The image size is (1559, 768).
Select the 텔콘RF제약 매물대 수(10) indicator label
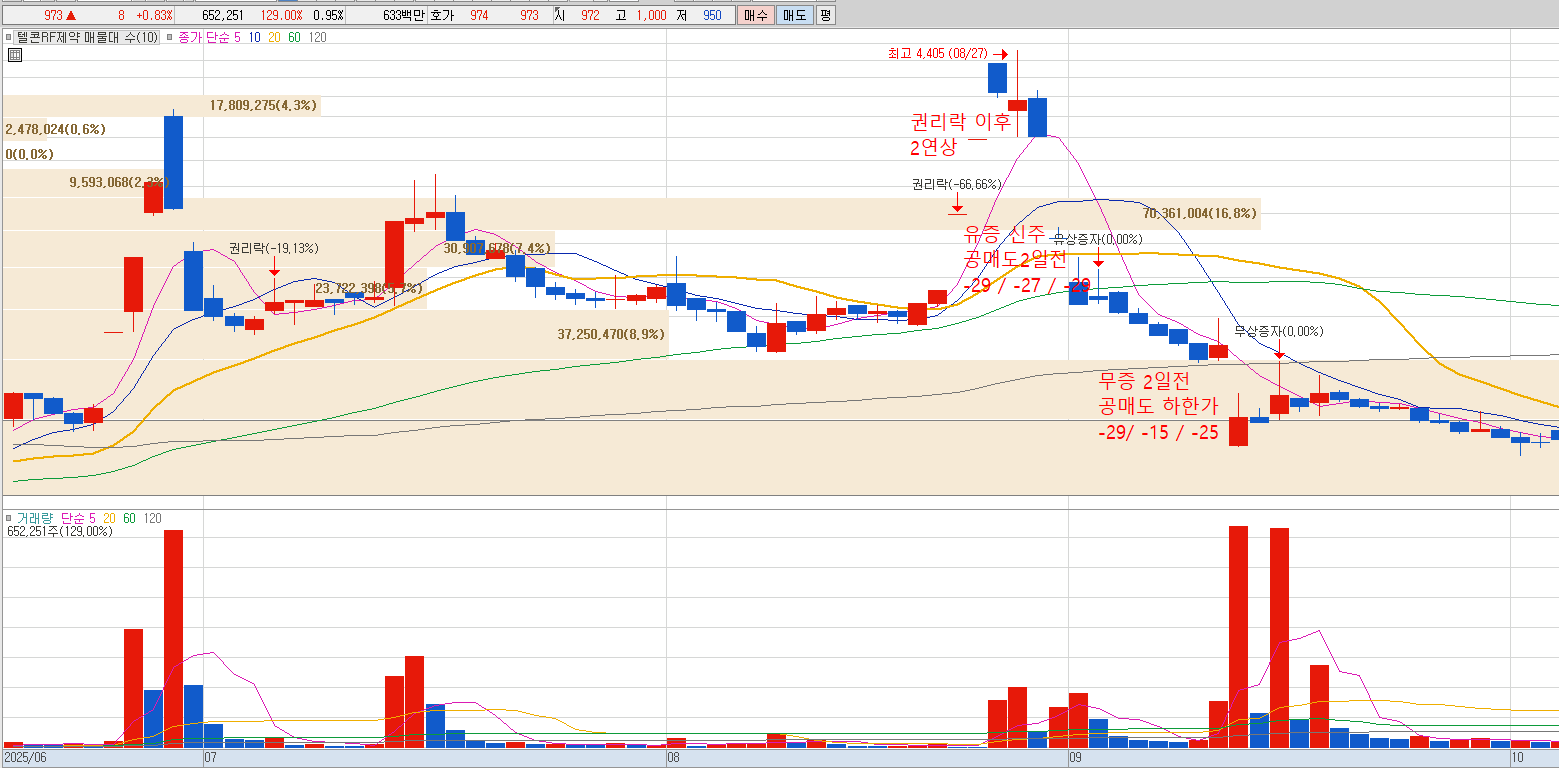(x=87, y=38)
